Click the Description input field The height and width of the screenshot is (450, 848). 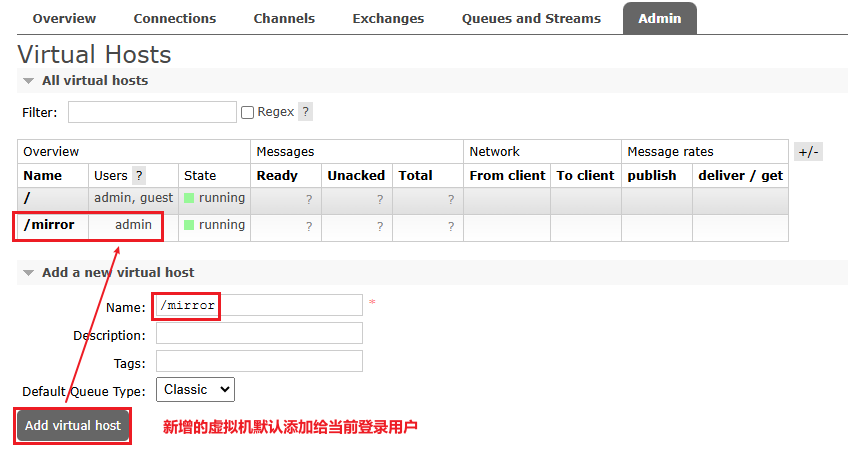pos(259,333)
